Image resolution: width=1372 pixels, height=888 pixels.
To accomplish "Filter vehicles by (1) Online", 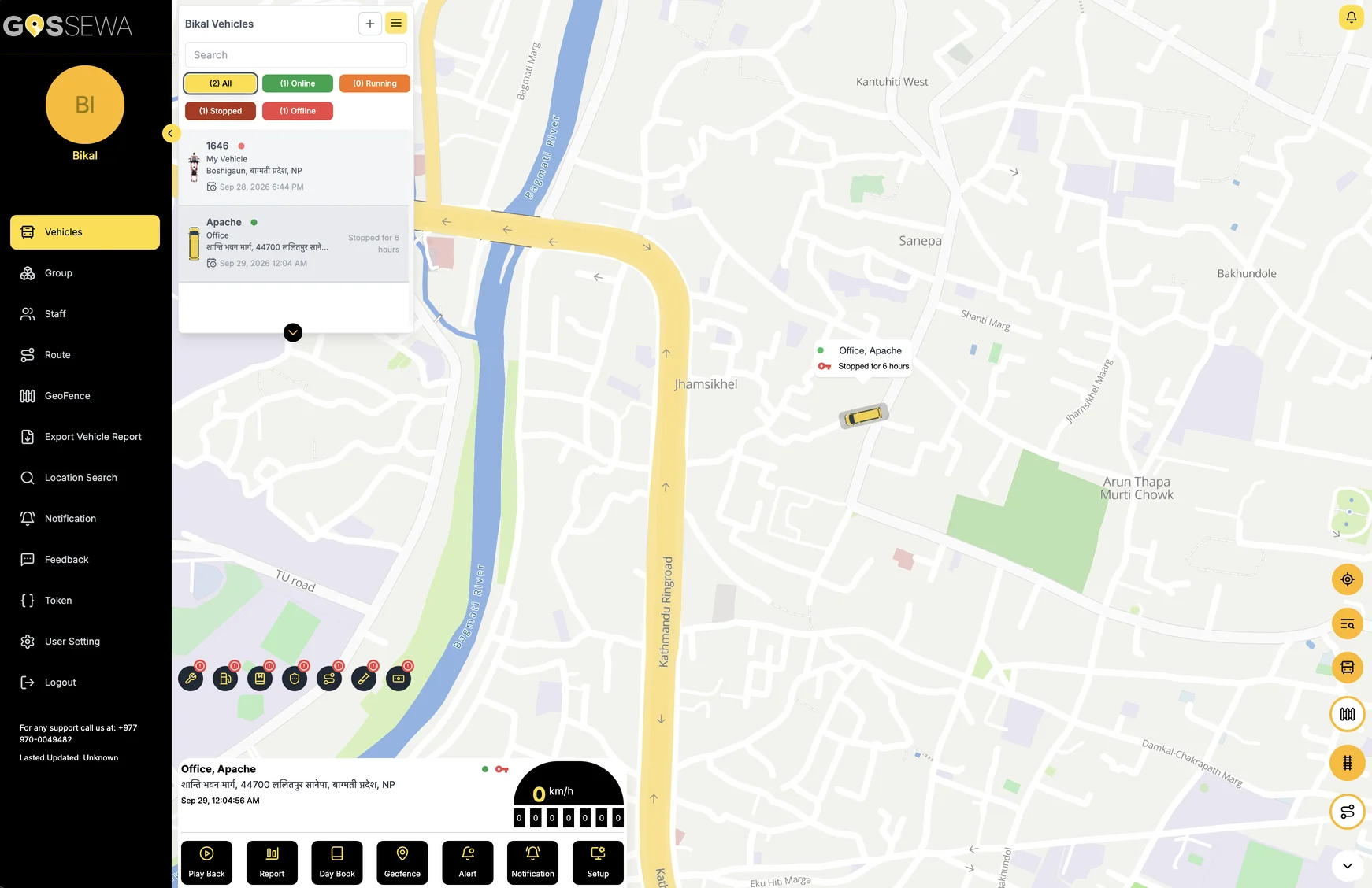I will coord(298,83).
